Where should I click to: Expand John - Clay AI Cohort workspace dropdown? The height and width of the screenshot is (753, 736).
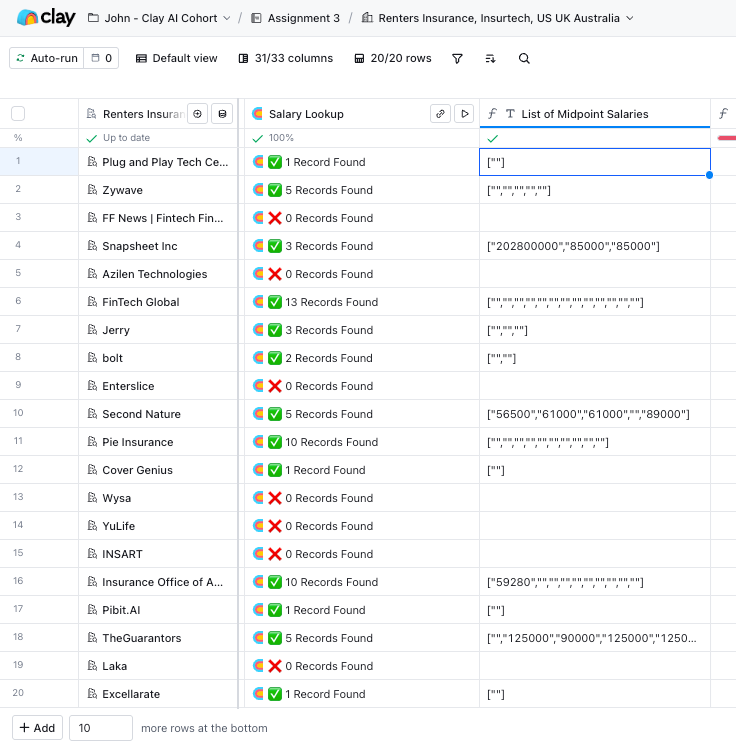click(227, 18)
